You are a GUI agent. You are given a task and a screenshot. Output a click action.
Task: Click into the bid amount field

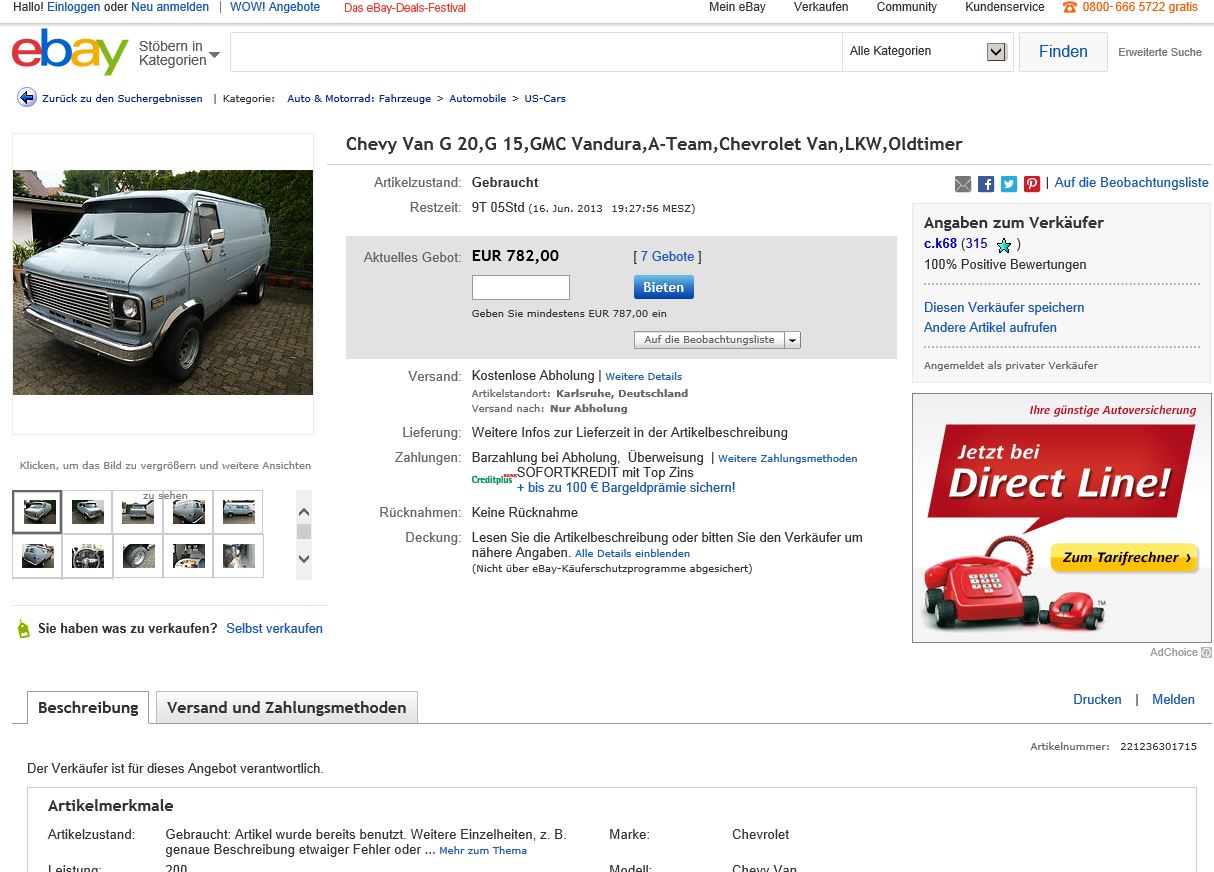(x=520, y=288)
